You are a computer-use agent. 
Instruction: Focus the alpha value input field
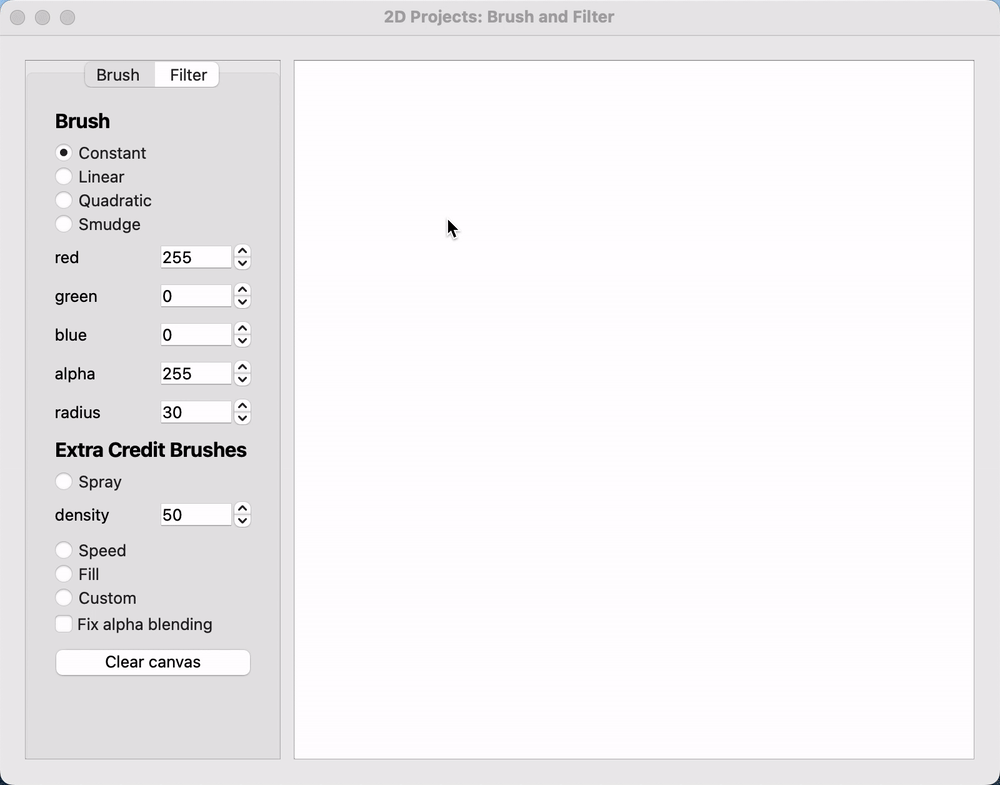pos(195,374)
